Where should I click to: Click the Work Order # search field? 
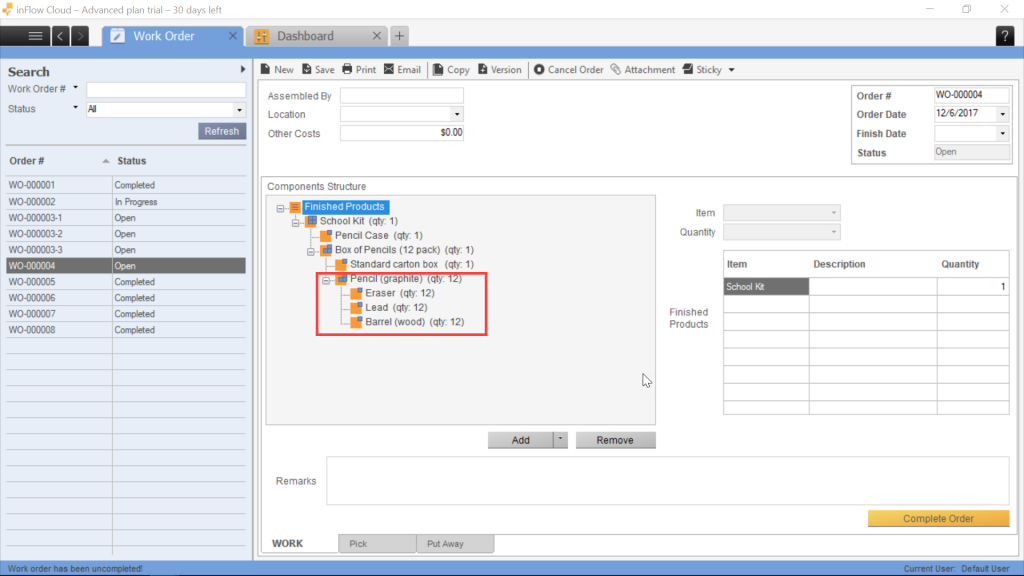point(166,89)
